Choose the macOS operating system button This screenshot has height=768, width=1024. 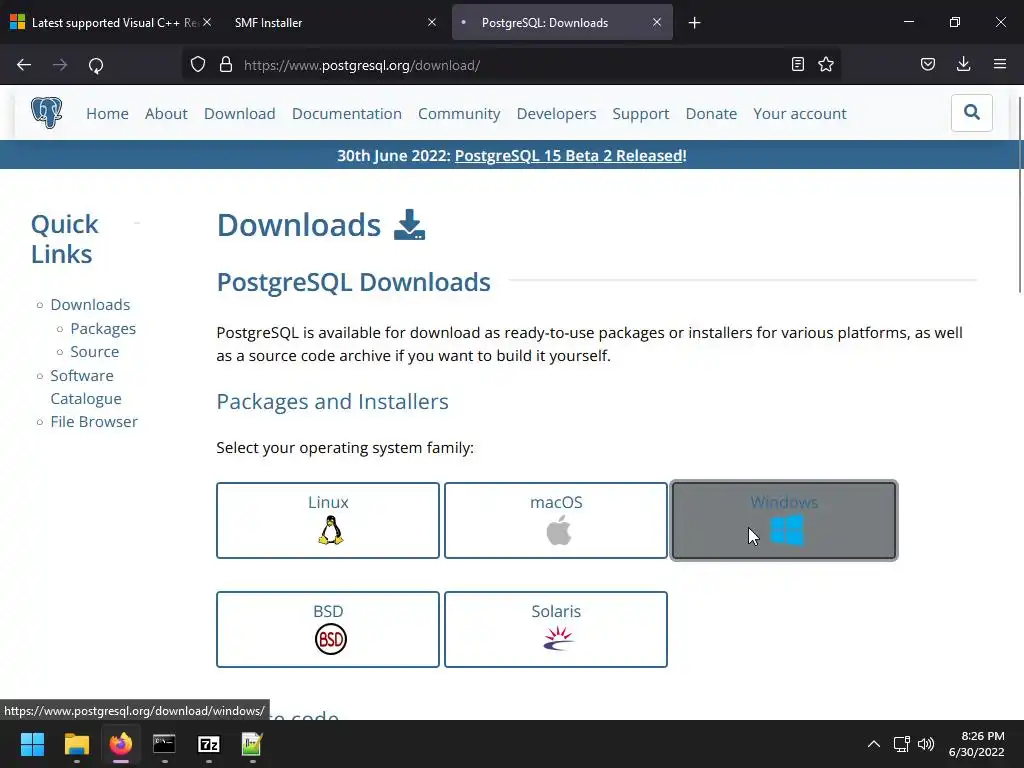[x=556, y=520]
